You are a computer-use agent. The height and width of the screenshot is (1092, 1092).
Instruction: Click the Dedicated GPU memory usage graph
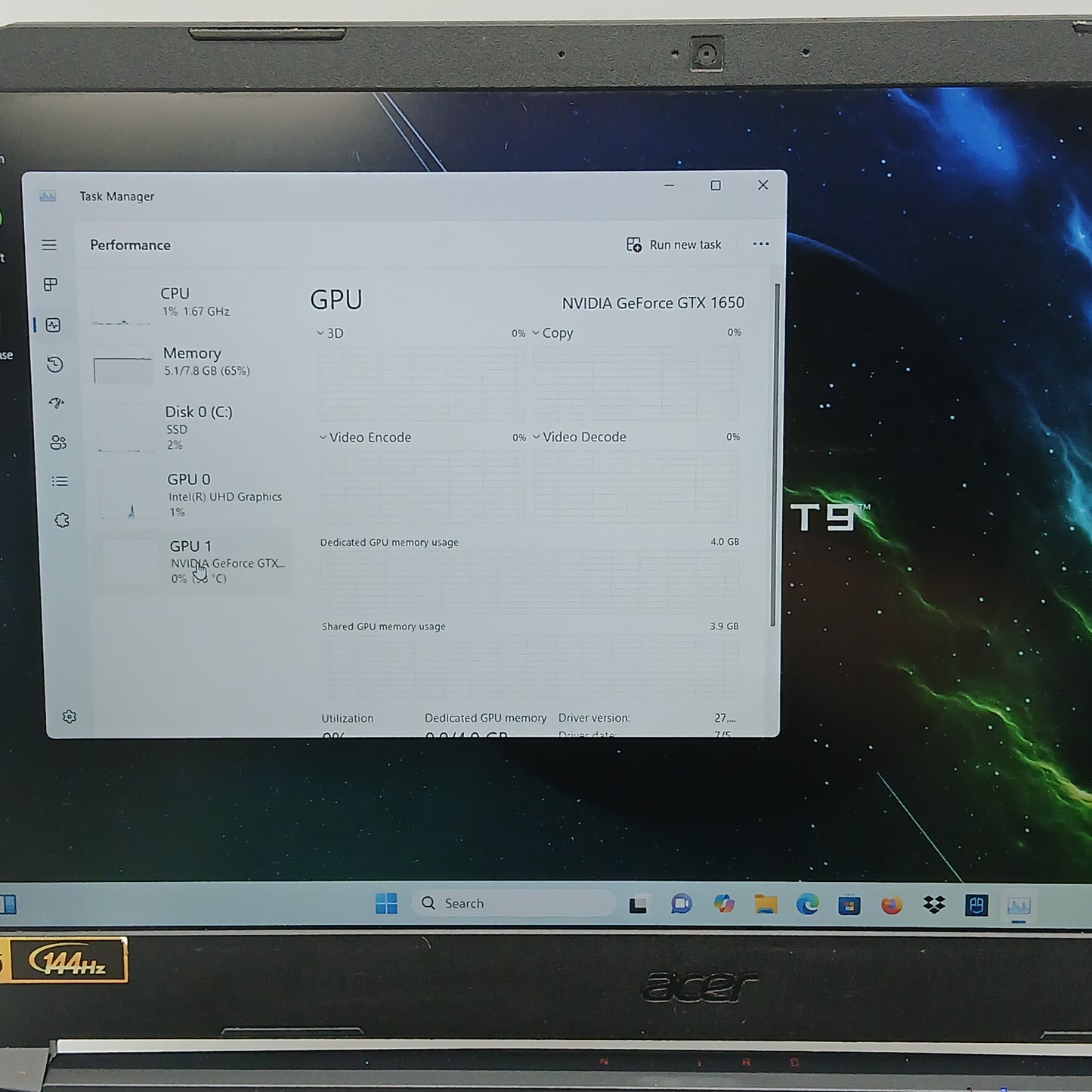[530, 583]
